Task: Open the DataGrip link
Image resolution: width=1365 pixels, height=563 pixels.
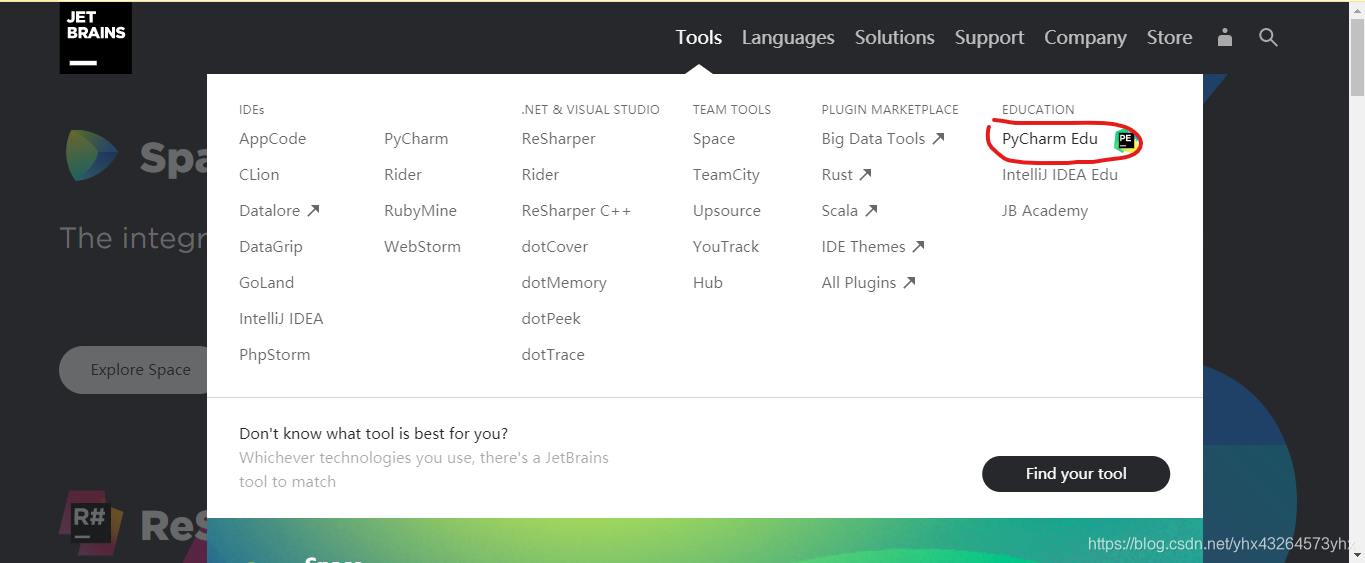Action: (x=271, y=247)
